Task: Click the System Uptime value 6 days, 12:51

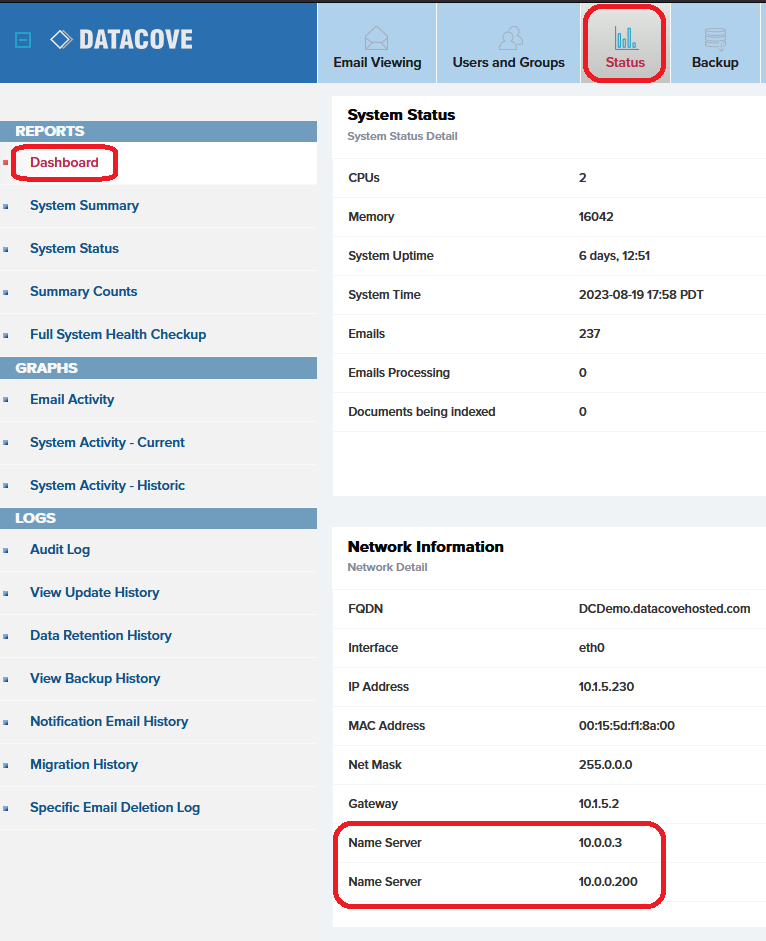Action: [x=614, y=256]
